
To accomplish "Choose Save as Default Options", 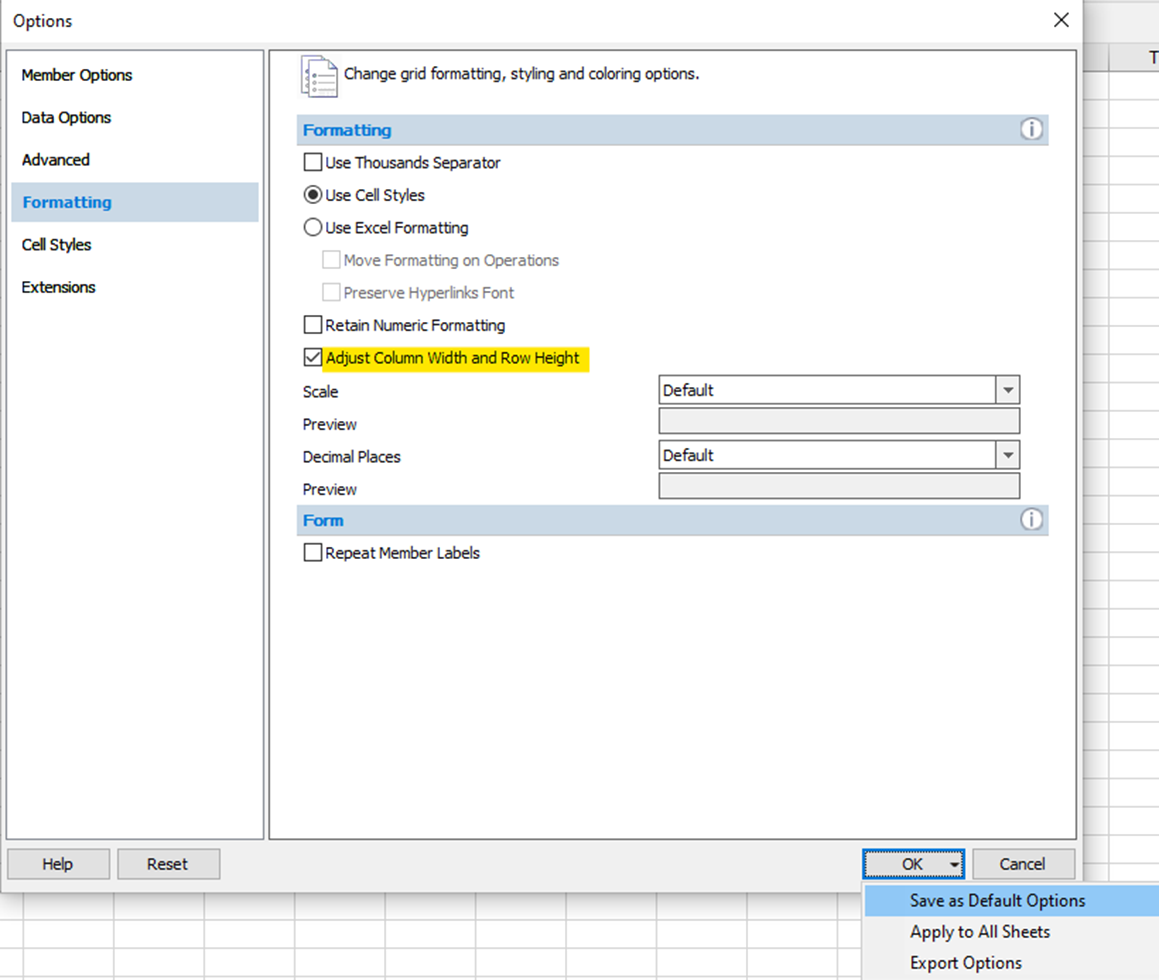I will click(x=997, y=901).
